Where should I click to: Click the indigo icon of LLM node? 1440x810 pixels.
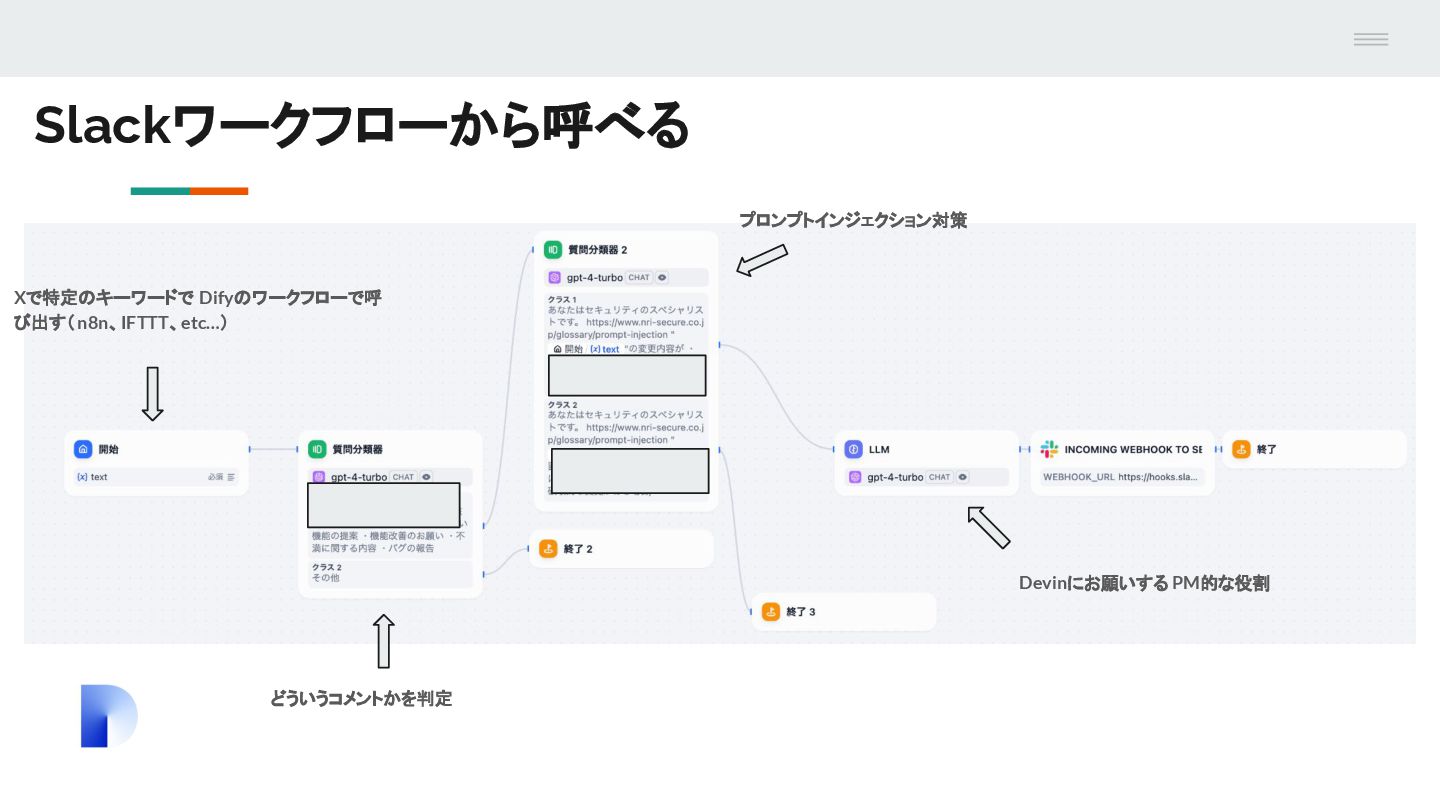(x=853, y=450)
